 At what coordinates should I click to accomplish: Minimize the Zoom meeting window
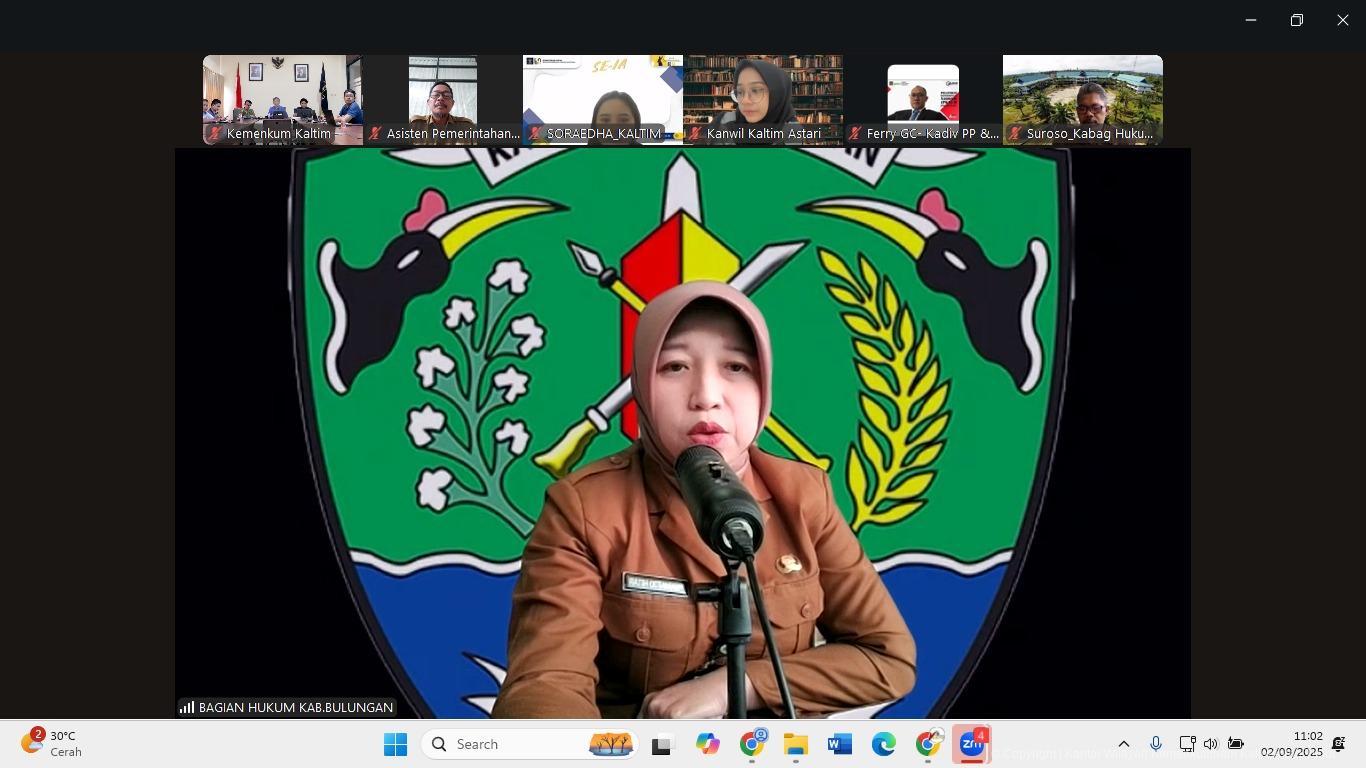tap(1251, 20)
